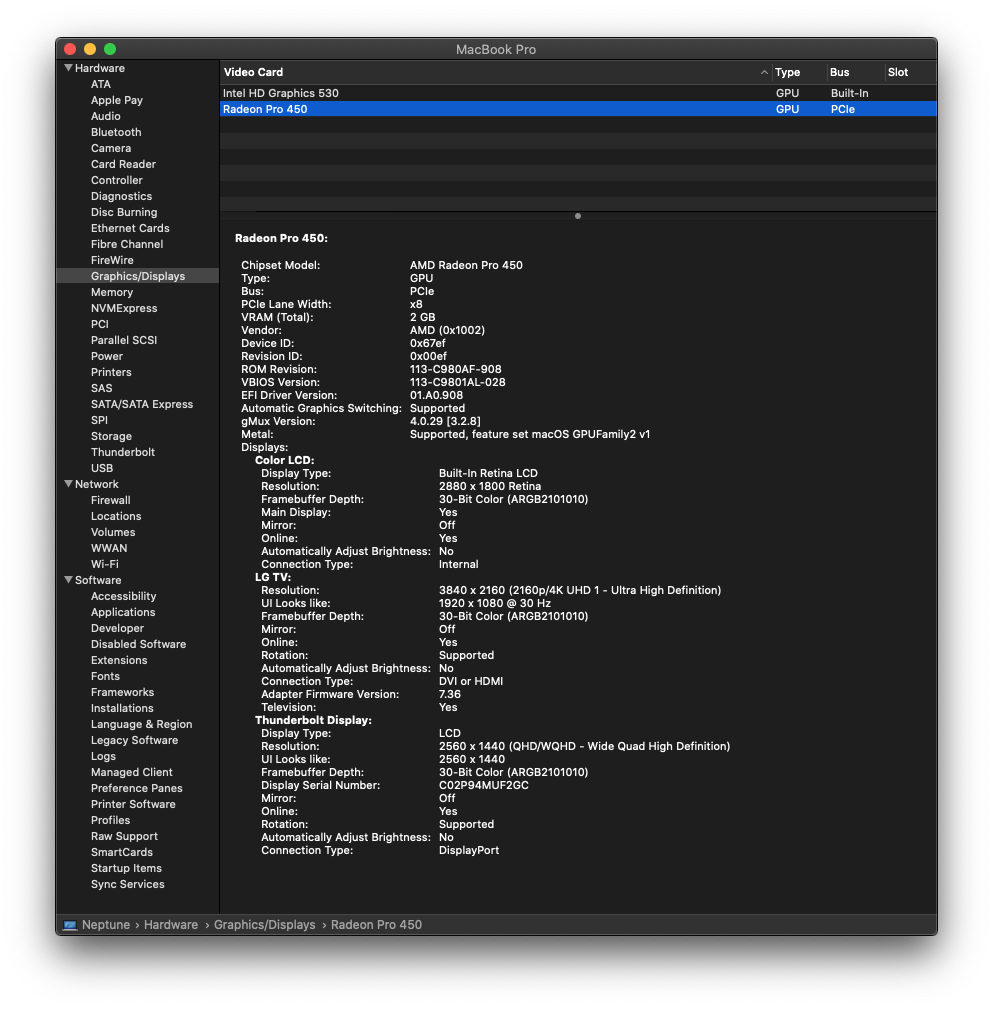993x1009 pixels.
Task: Open Locations under Network
Action: click(116, 516)
